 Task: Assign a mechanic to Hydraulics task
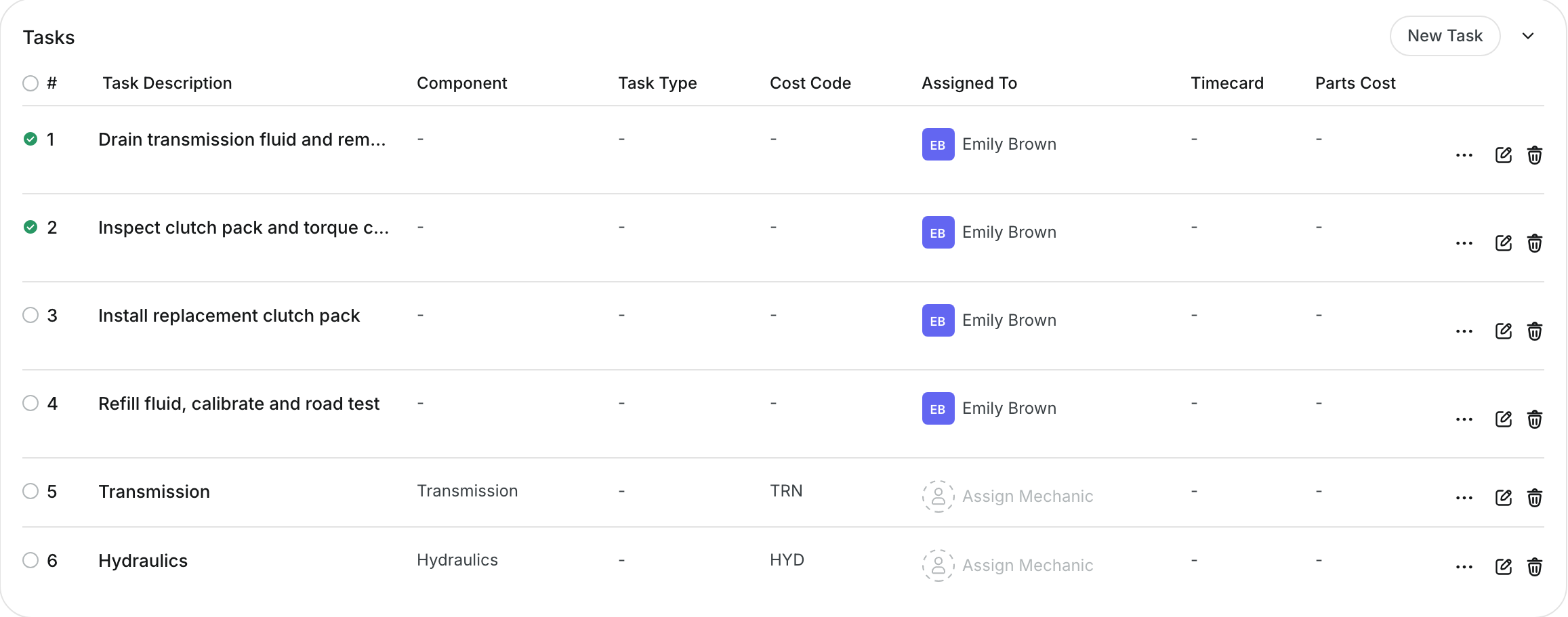click(x=1008, y=566)
